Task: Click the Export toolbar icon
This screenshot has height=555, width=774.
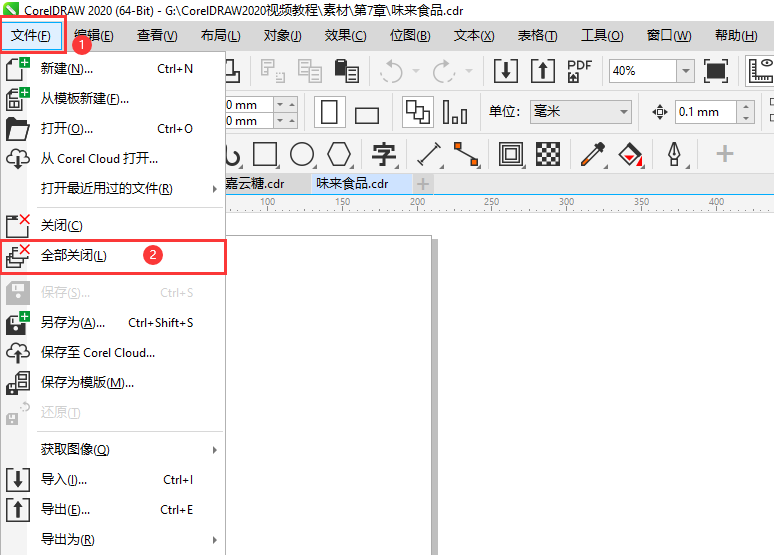Action: [x=543, y=71]
